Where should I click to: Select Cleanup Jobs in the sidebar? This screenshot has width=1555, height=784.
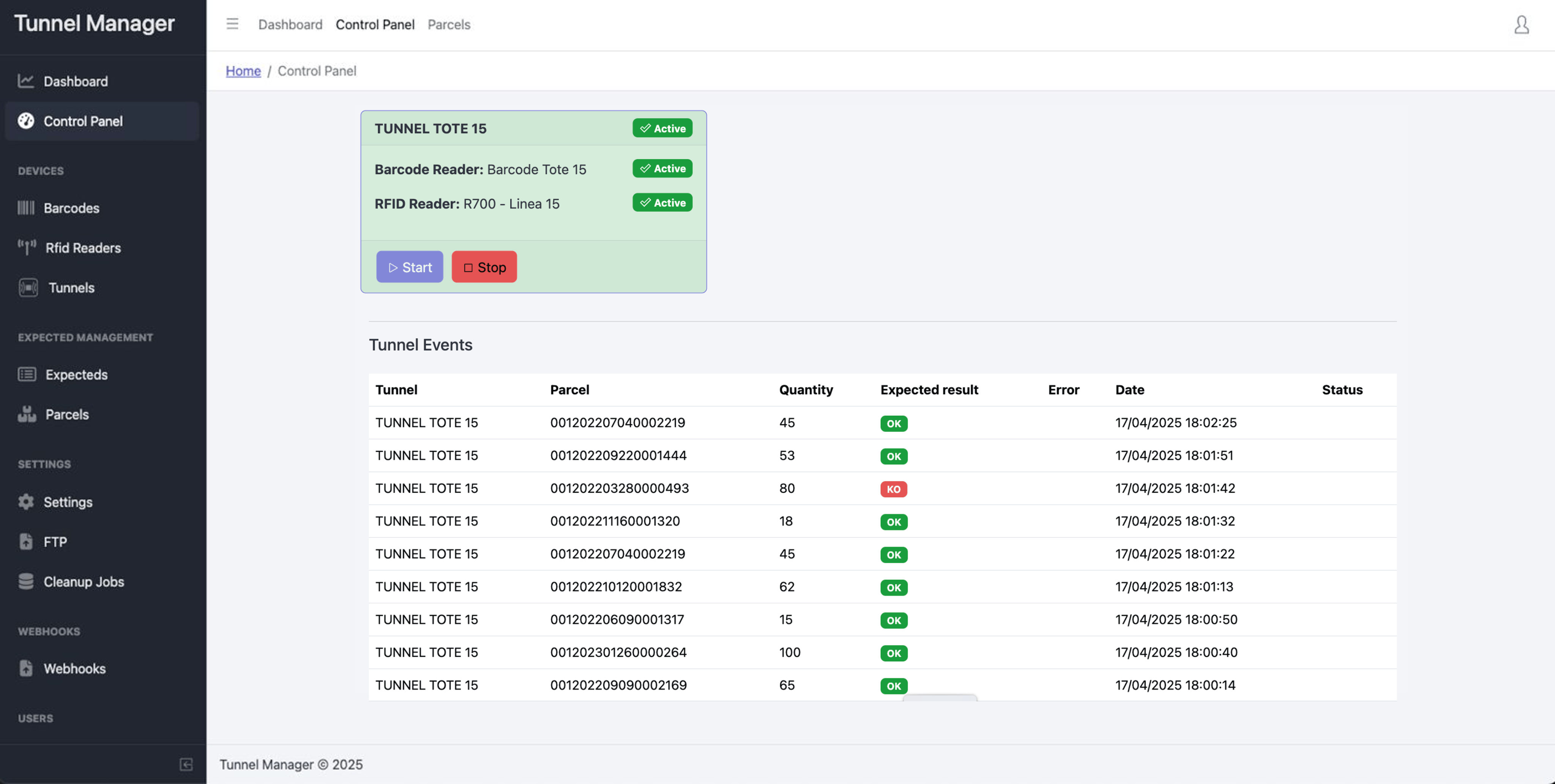tap(101, 581)
